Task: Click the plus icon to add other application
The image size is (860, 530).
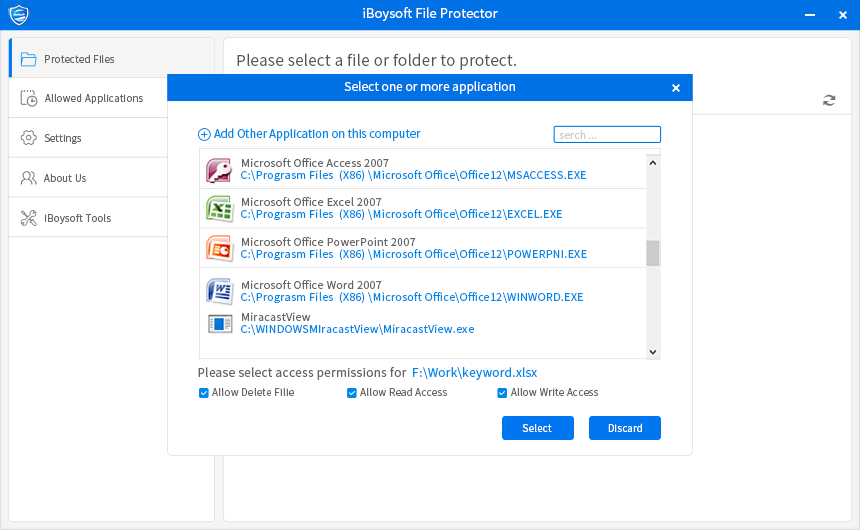Action: pos(205,134)
